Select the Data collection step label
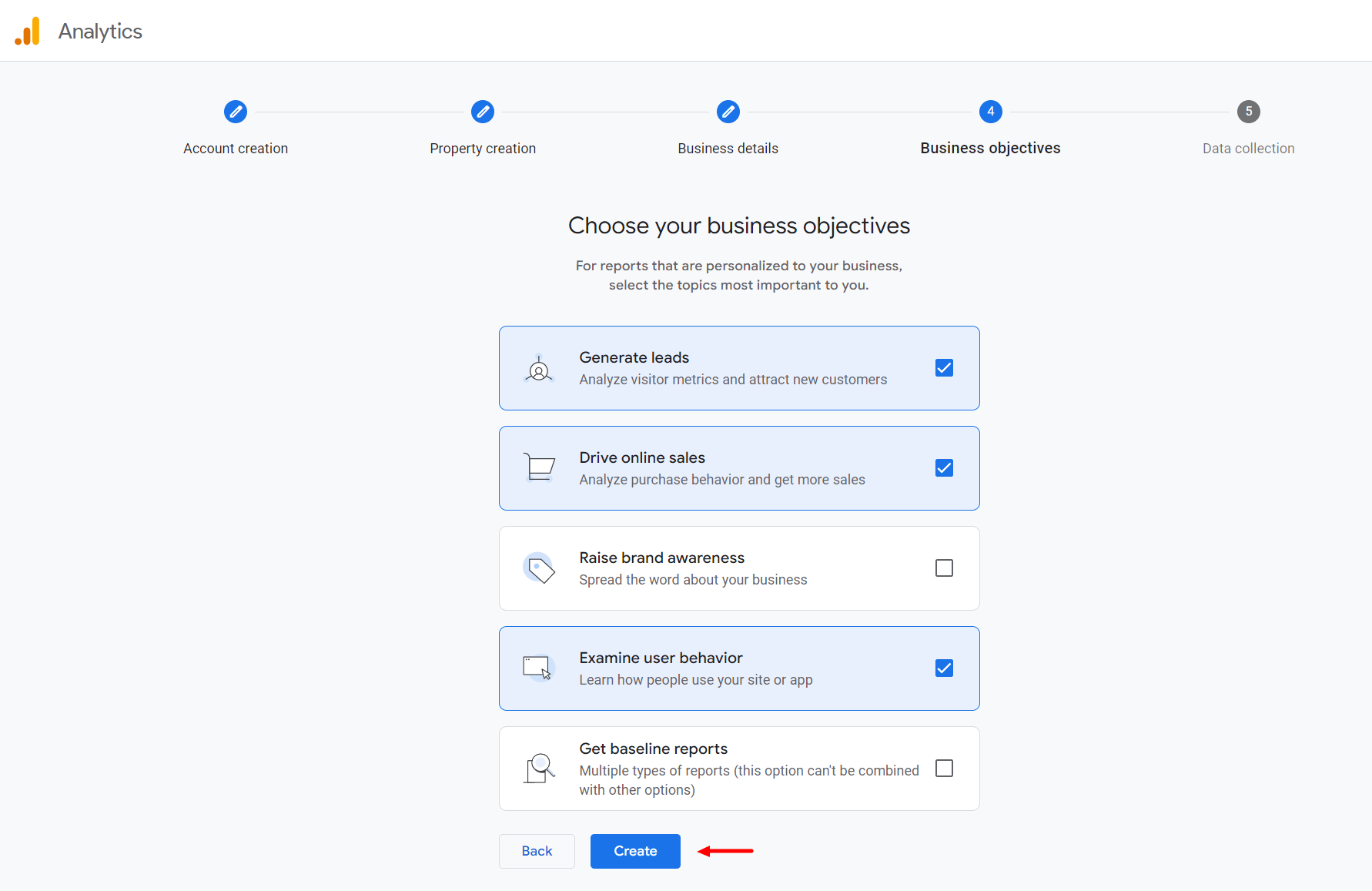 click(x=1249, y=149)
